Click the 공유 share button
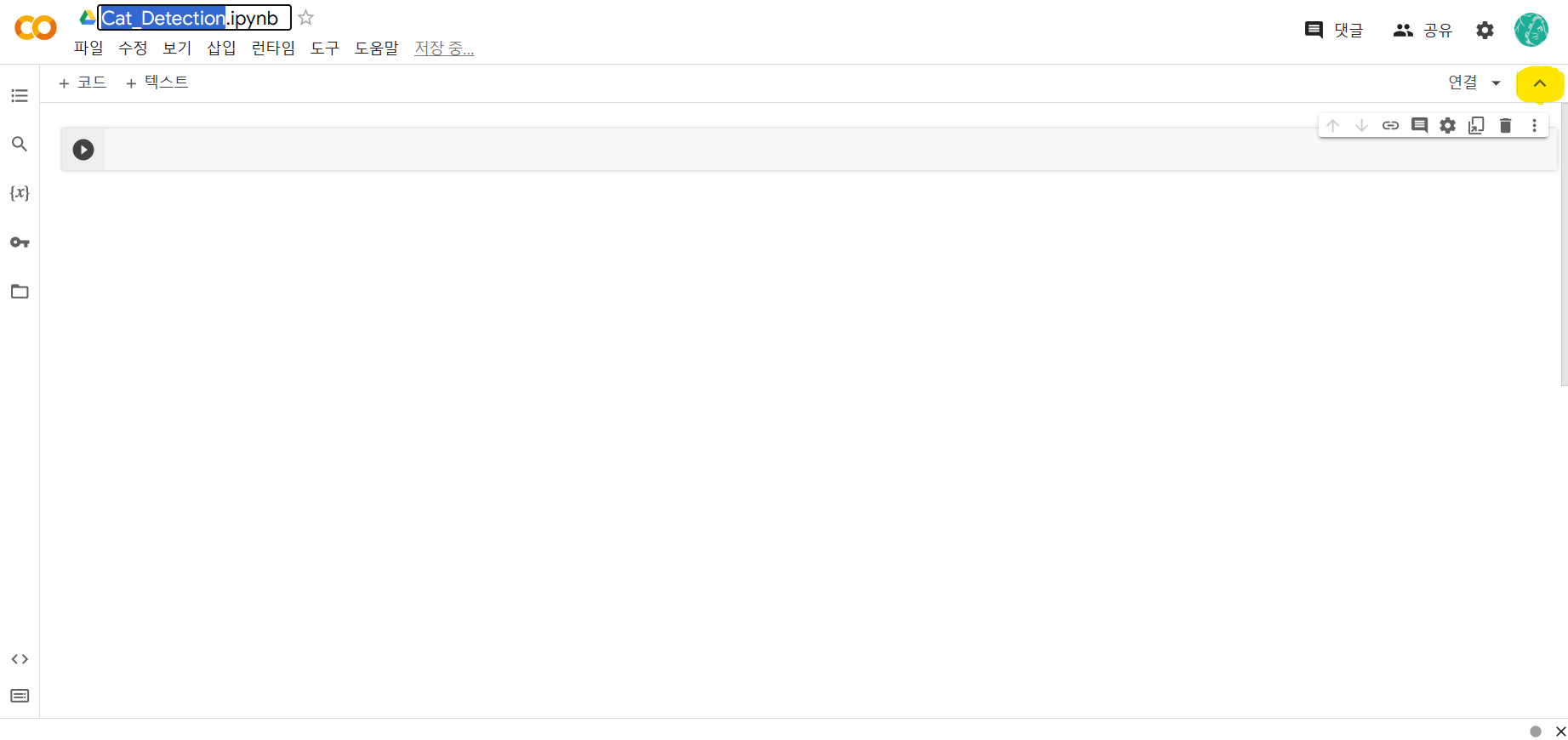Image resolution: width=1568 pixels, height=740 pixels. pos(1423,31)
